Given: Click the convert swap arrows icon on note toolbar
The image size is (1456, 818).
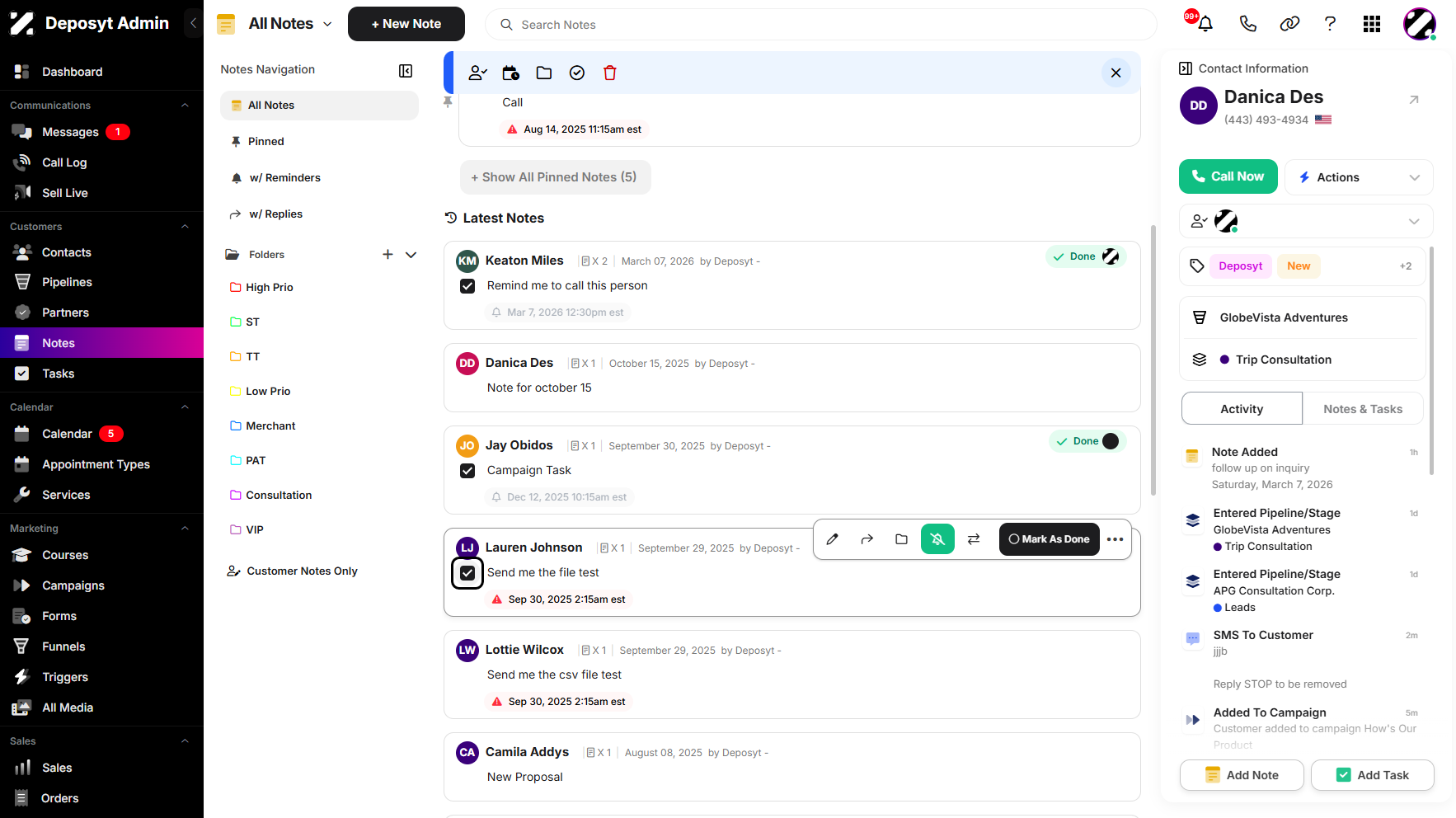Looking at the screenshot, I should pos(974,539).
